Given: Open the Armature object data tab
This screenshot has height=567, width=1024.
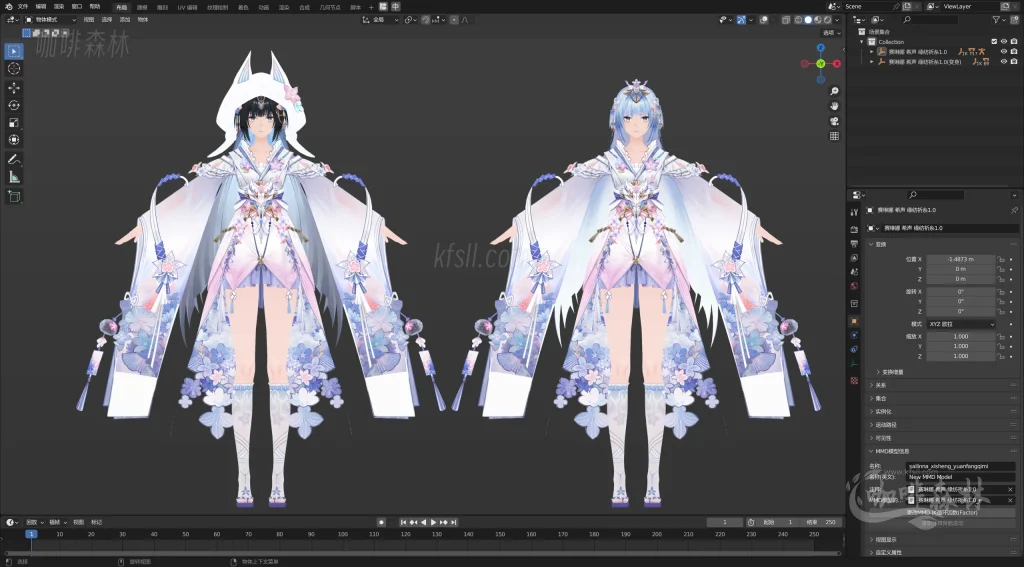Looking at the screenshot, I should [x=854, y=364].
